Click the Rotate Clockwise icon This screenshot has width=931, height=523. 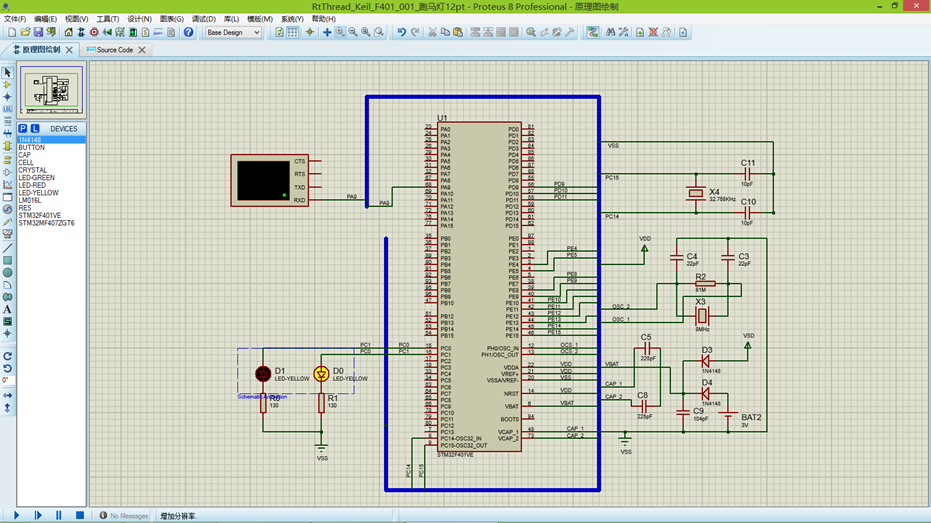point(7,356)
